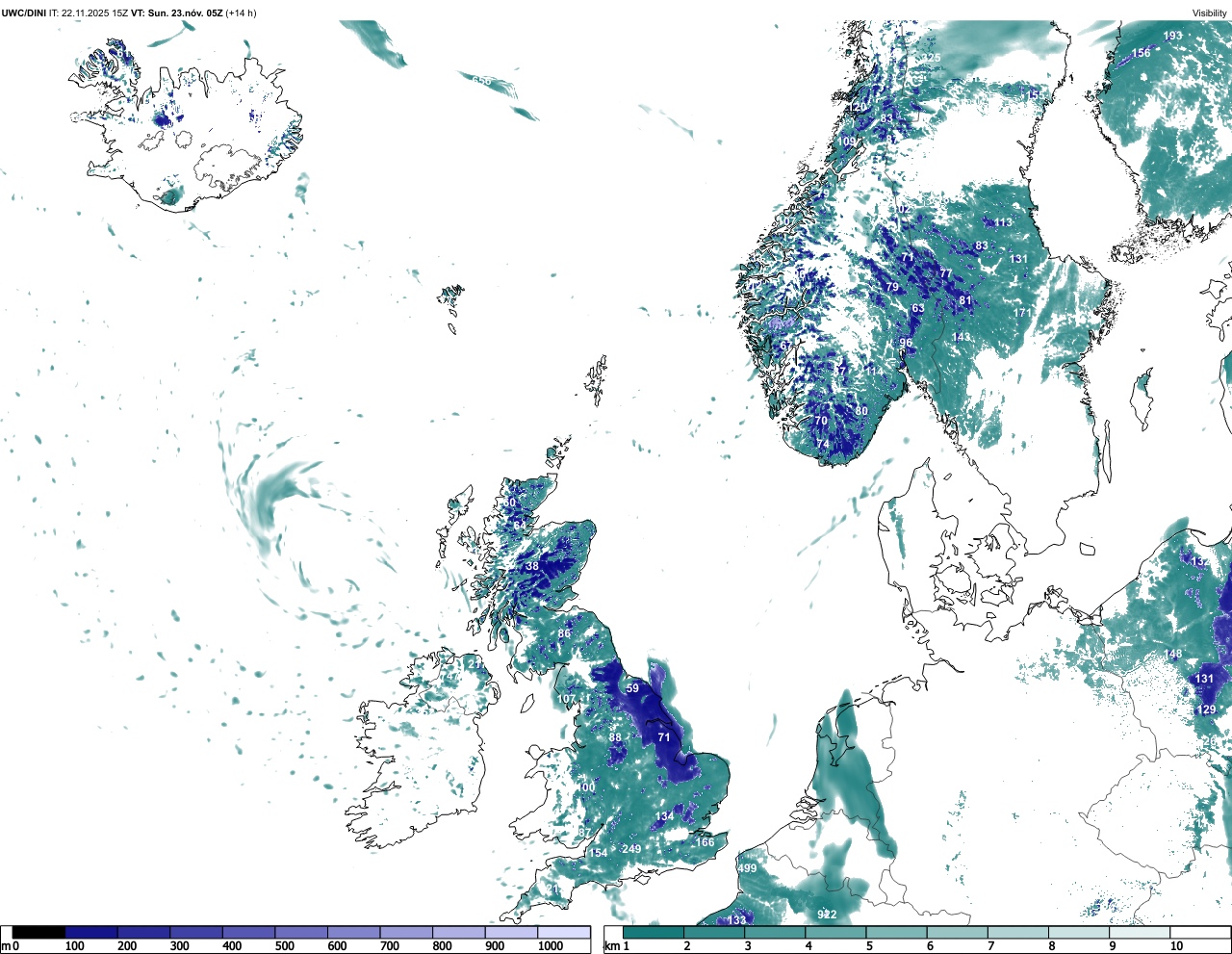This screenshot has height=954, width=1232.
Task: Click the 100–200 m dark blue legend swatch
Action: point(91,933)
